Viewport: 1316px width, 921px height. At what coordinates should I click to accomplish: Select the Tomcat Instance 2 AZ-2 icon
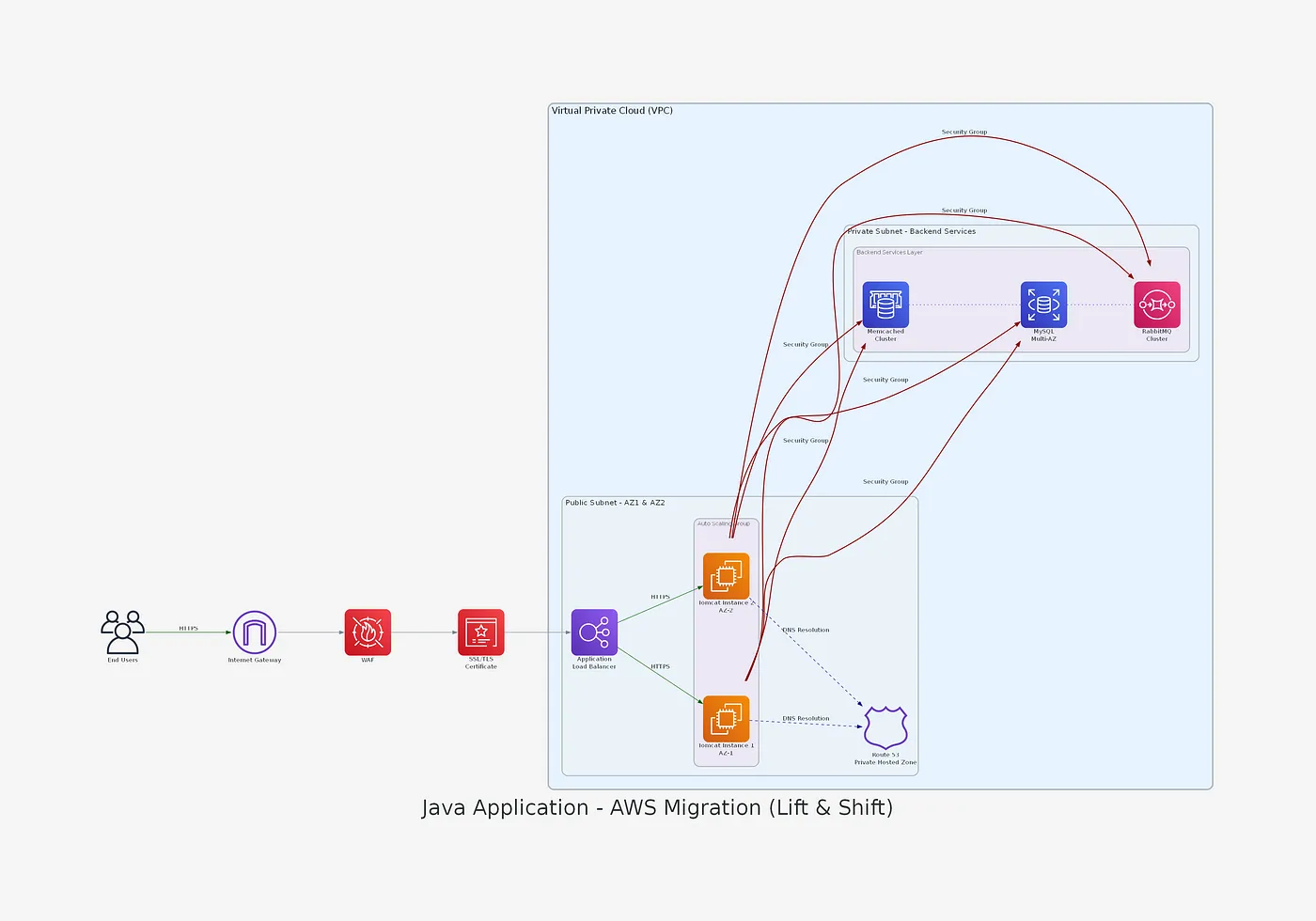coord(727,576)
